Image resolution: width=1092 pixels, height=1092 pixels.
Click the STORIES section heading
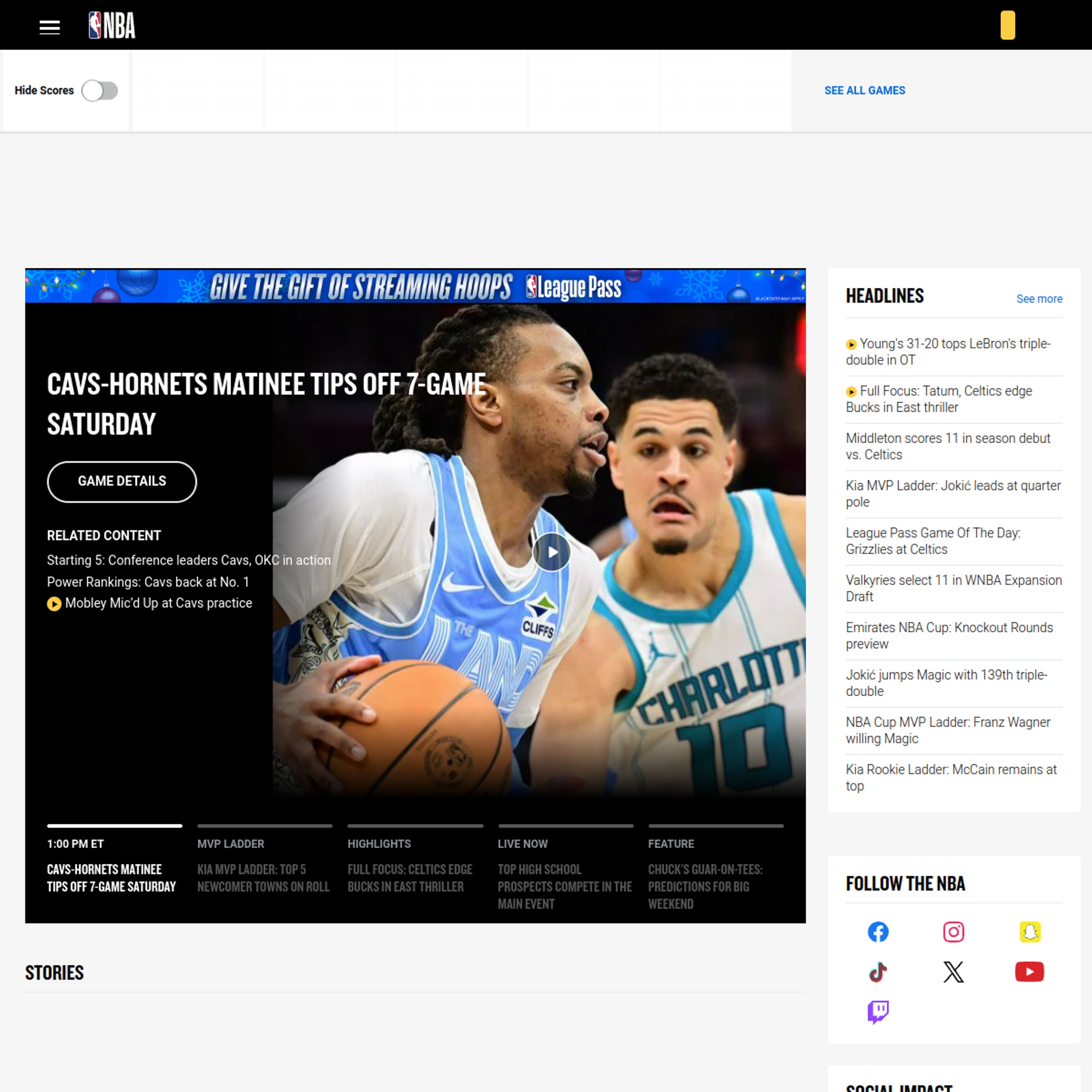tap(54, 973)
